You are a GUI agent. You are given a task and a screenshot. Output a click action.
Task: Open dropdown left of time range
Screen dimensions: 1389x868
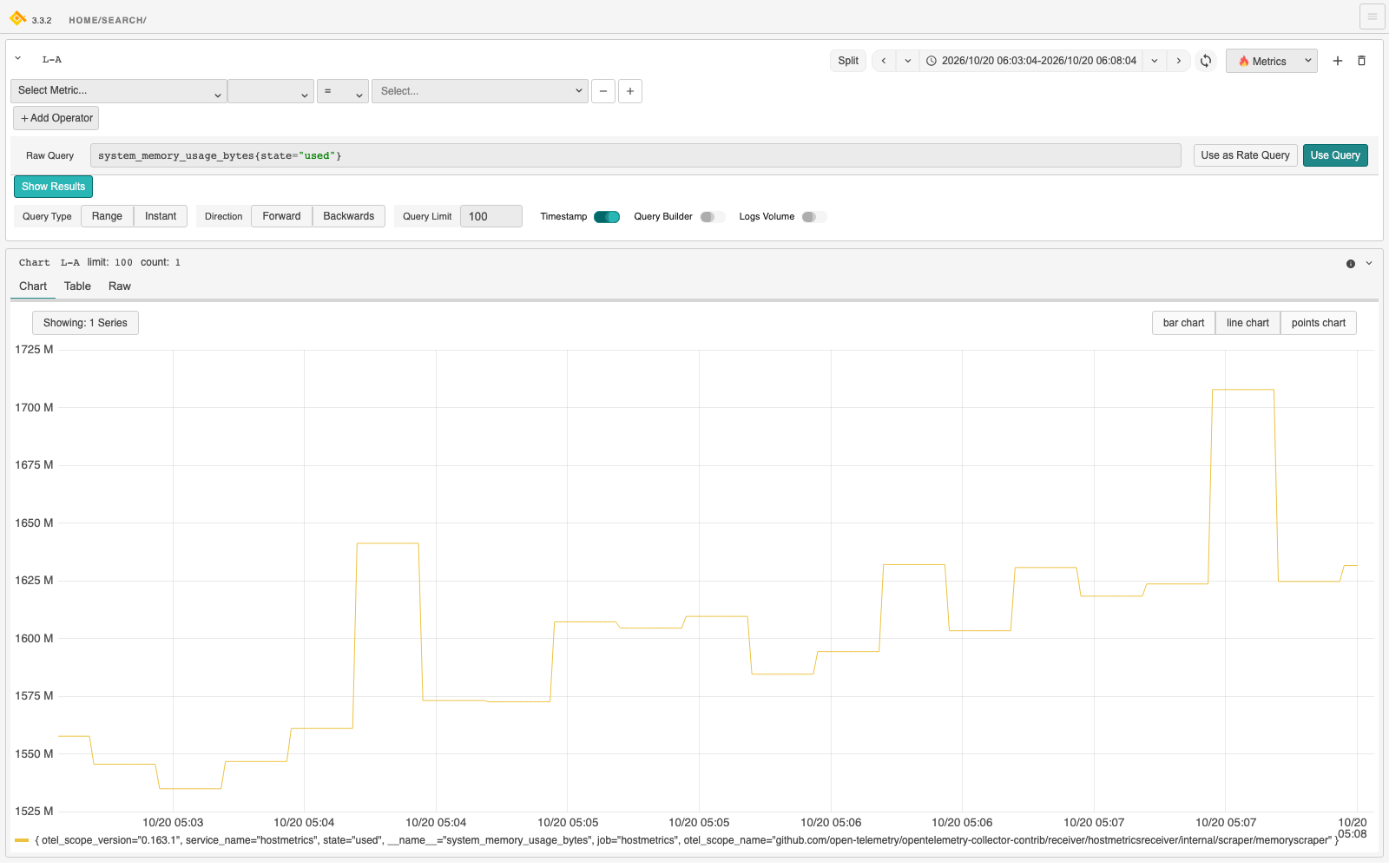(907, 61)
